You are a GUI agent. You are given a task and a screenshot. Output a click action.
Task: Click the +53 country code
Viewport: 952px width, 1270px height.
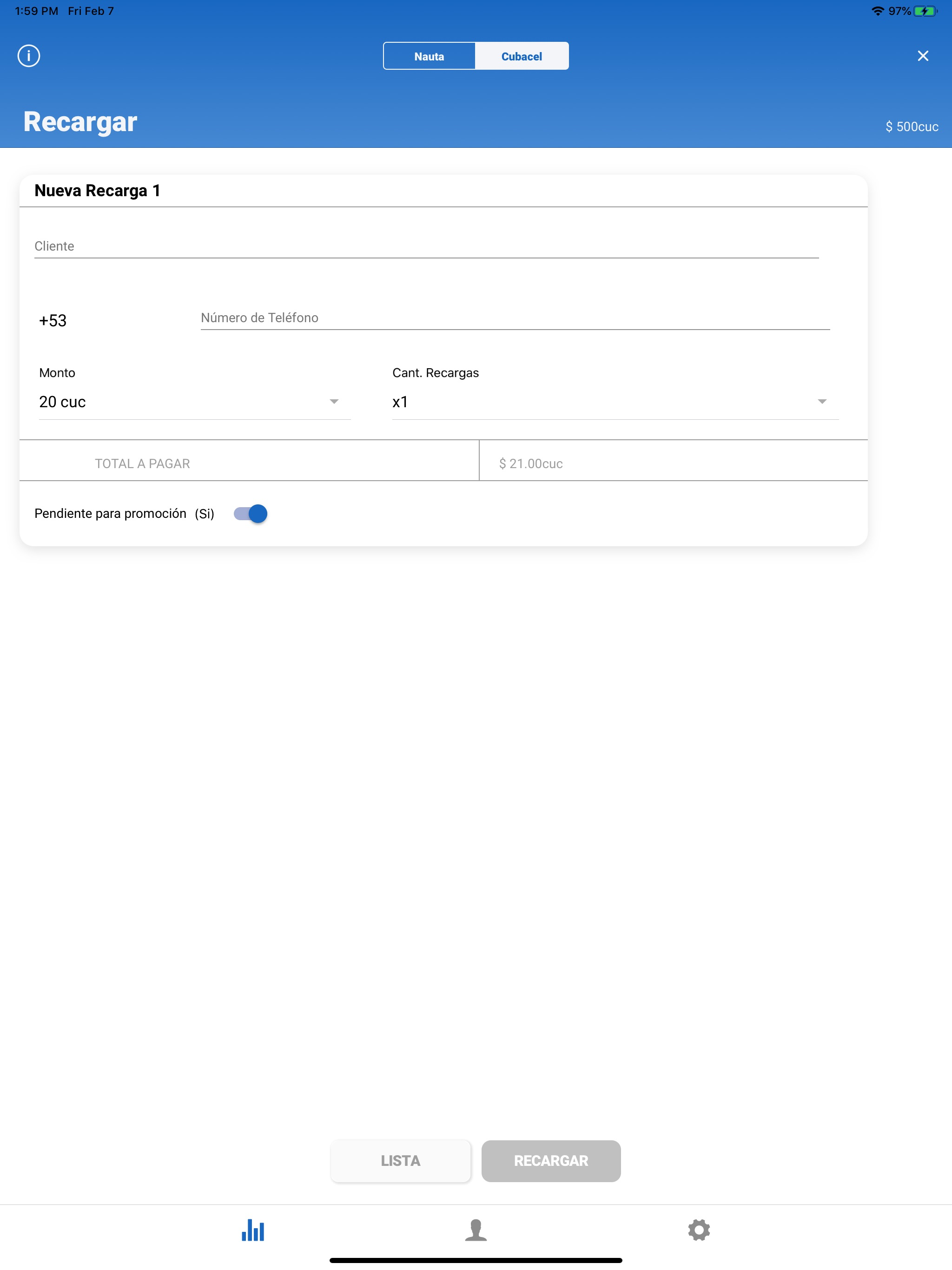(53, 320)
